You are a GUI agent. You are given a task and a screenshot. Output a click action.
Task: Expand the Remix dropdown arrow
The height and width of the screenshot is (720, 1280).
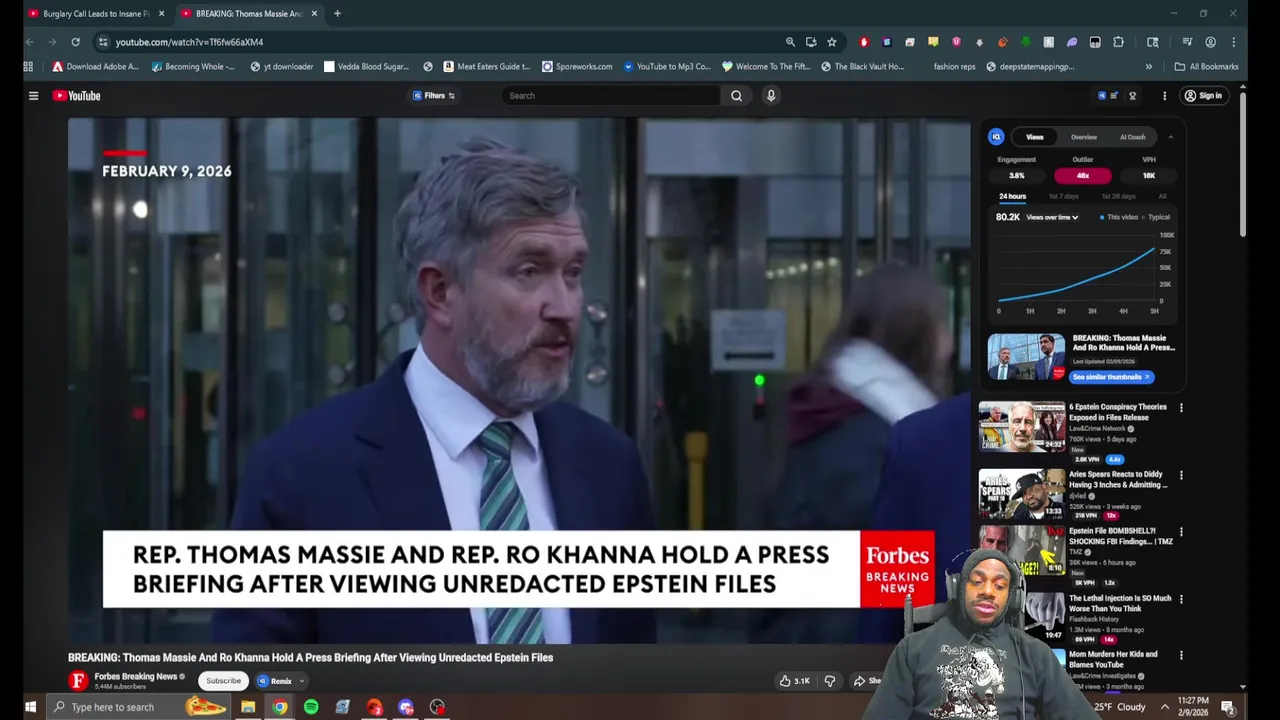301,681
